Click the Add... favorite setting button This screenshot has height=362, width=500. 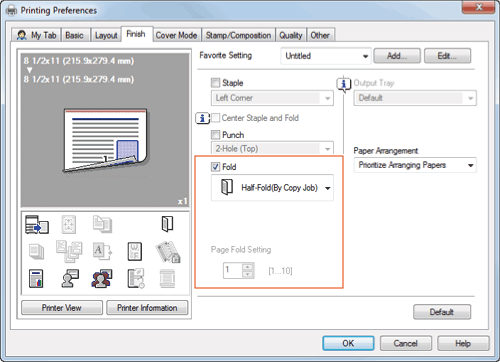(397, 56)
